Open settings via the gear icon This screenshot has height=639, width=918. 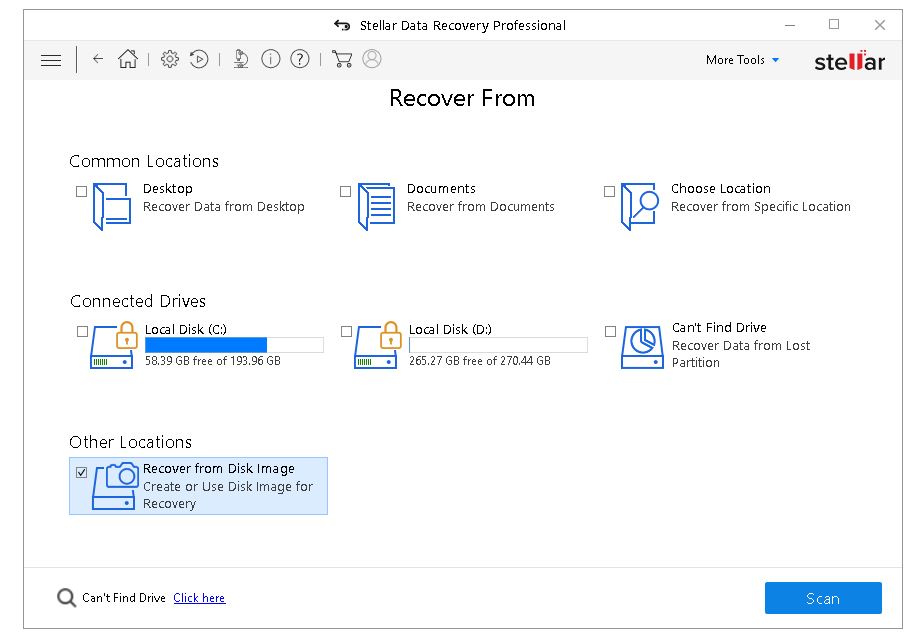point(170,59)
